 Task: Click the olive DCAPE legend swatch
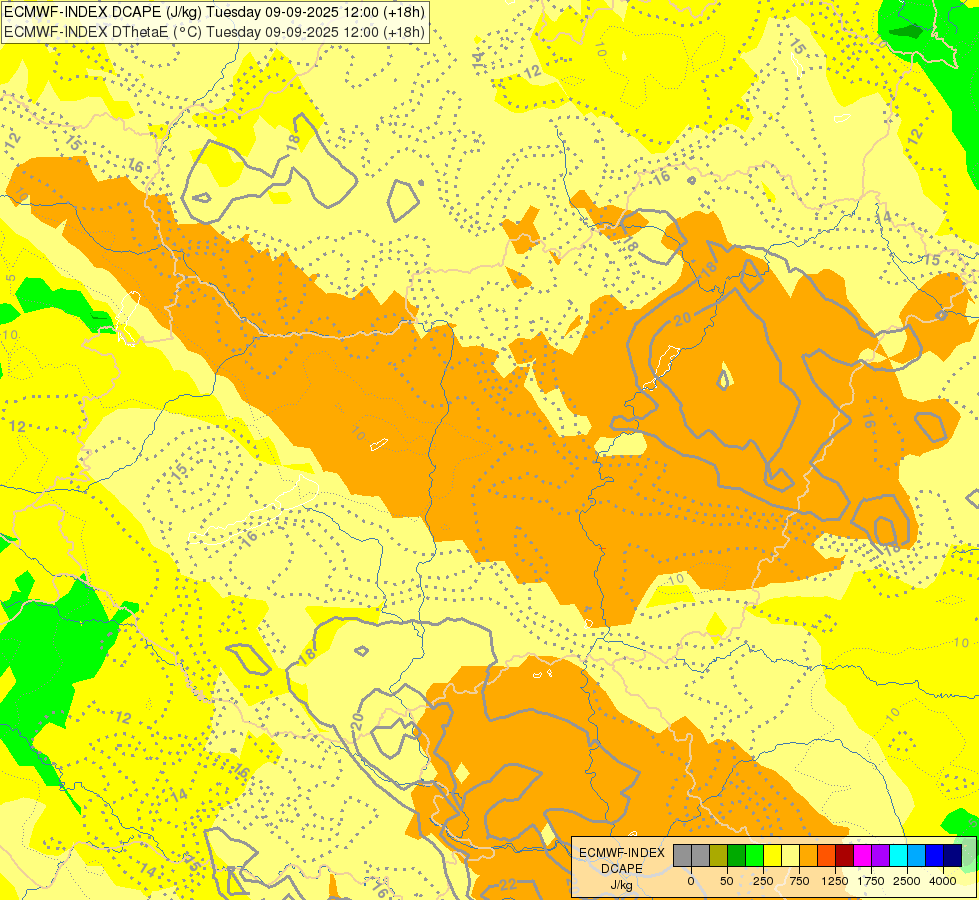coord(718,855)
